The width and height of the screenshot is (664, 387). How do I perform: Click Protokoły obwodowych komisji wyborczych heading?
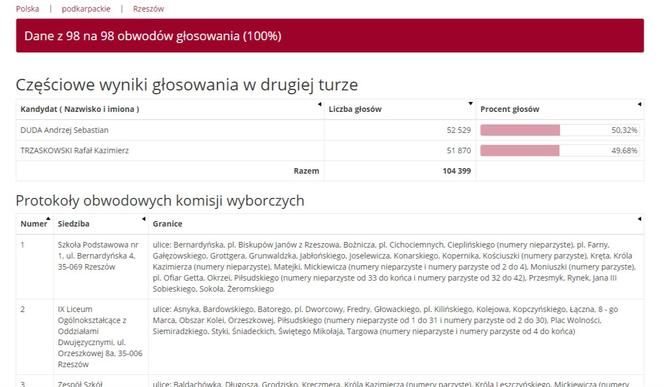pyautogui.click(x=160, y=200)
